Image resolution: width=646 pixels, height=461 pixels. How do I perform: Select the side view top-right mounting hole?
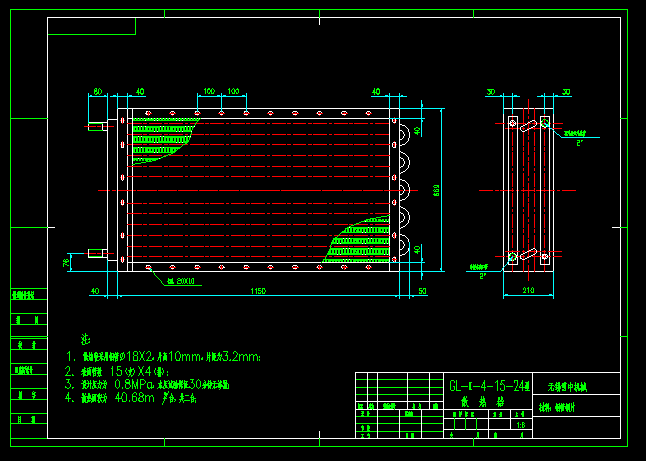pyautogui.click(x=545, y=122)
